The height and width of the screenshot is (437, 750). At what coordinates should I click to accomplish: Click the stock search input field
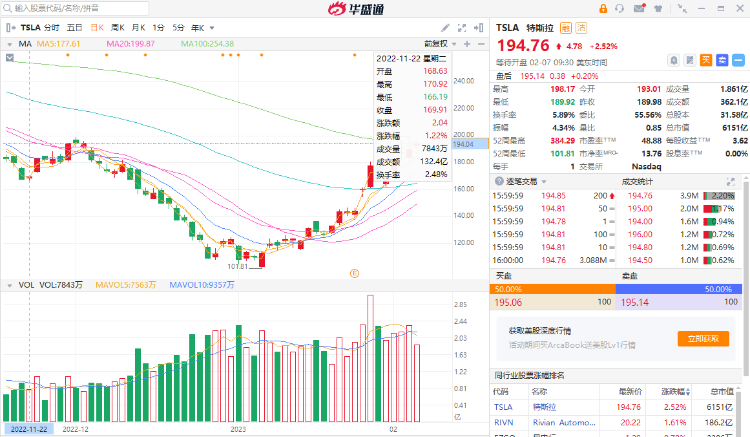(x=75, y=8)
